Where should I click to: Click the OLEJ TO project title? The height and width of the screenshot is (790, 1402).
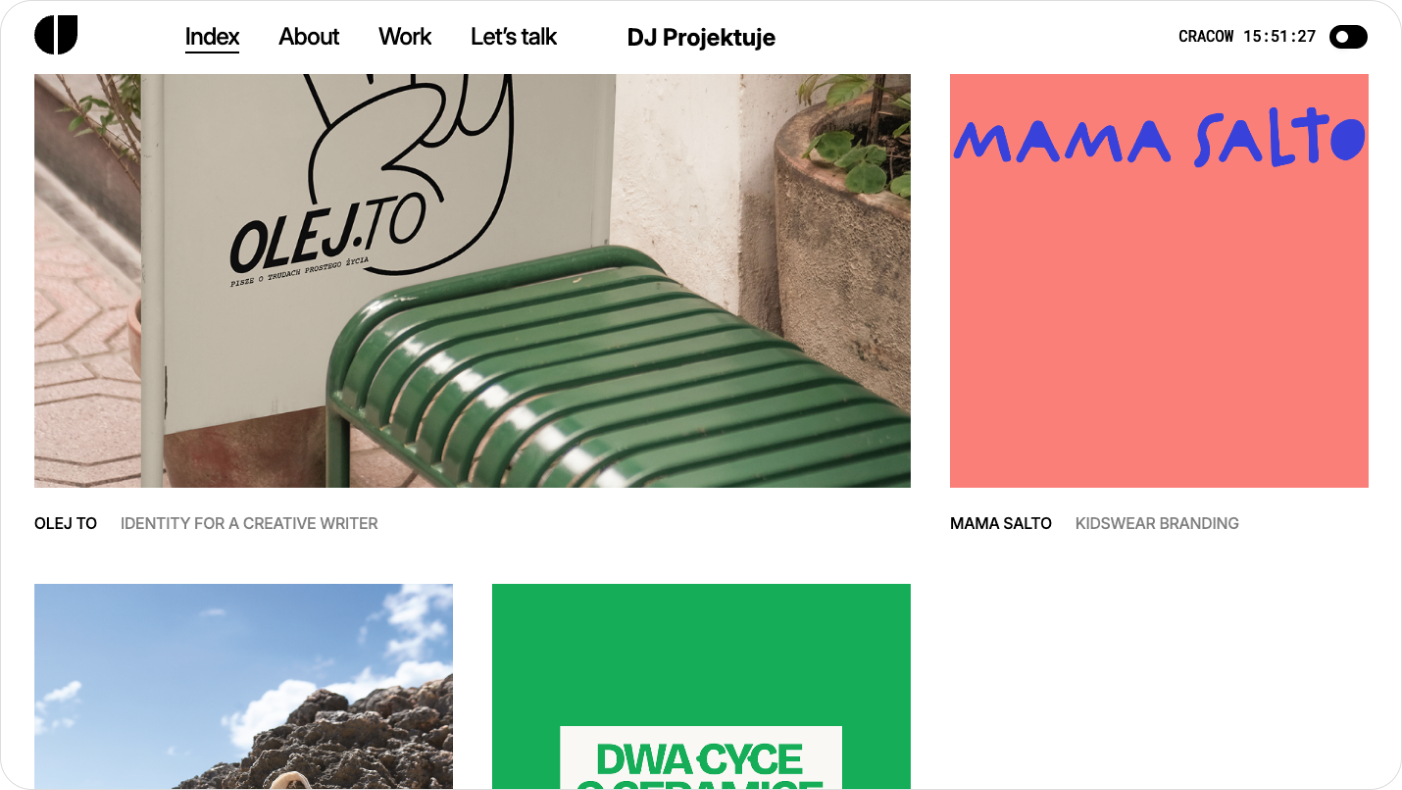pos(65,523)
